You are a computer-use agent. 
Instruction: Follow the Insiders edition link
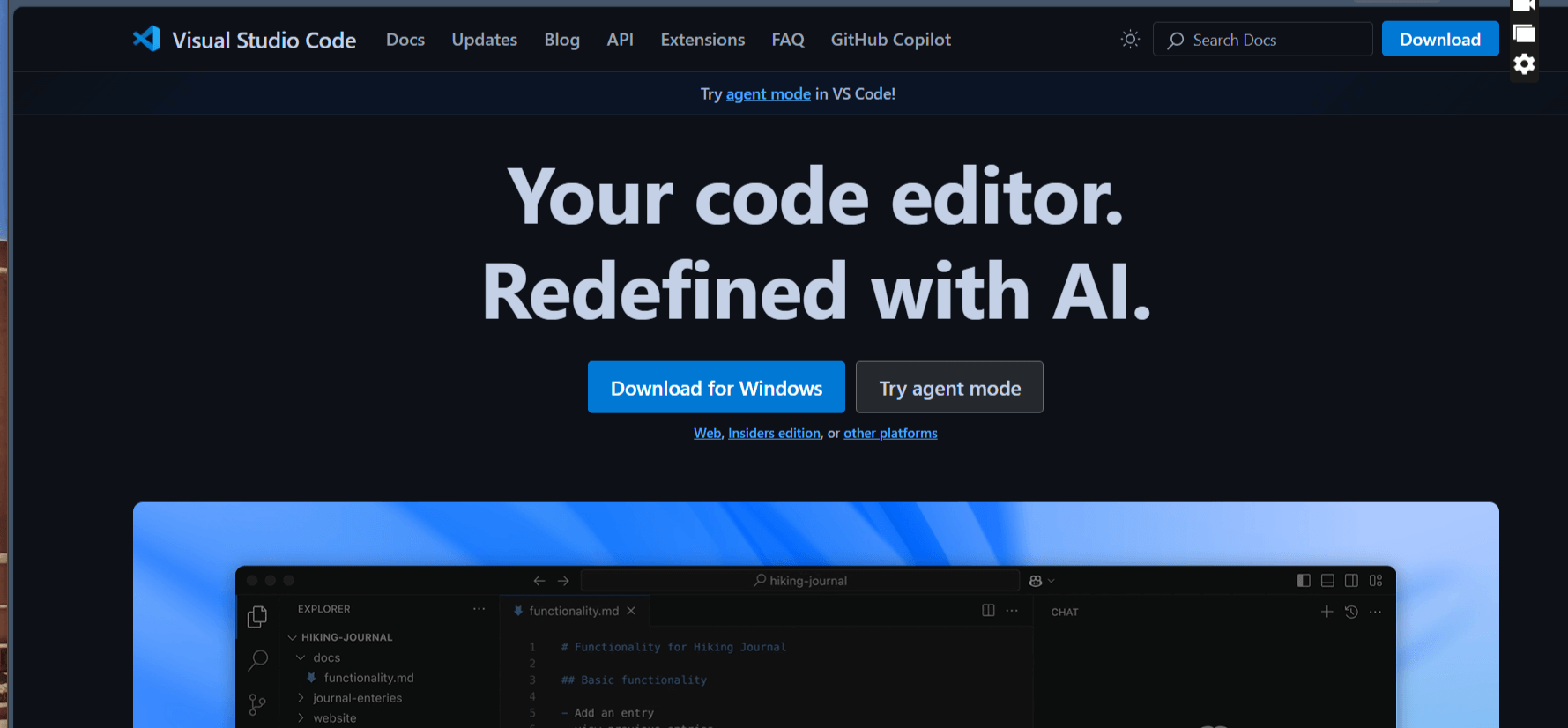click(x=774, y=434)
